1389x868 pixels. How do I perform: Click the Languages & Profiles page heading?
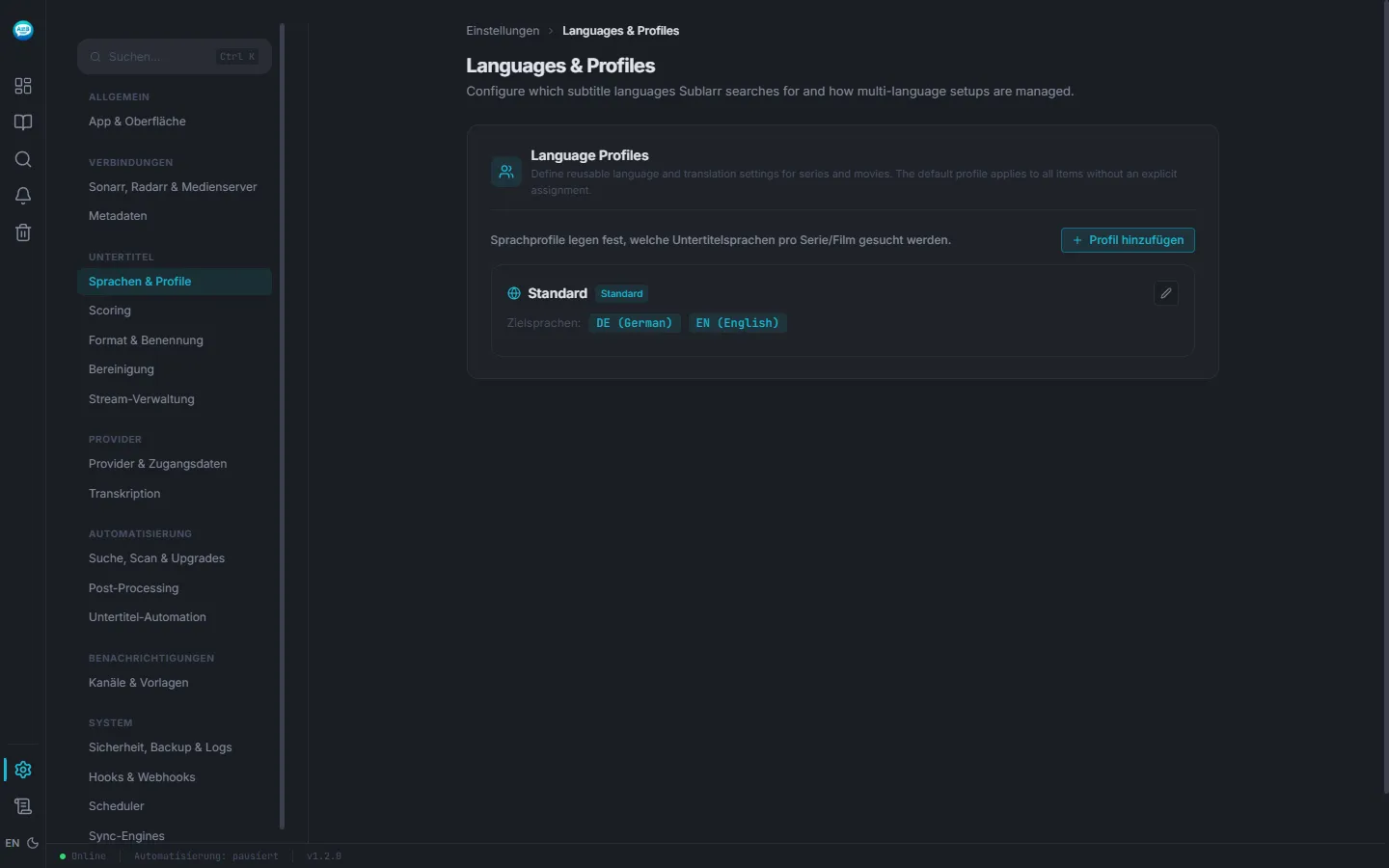[x=560, y=66]
